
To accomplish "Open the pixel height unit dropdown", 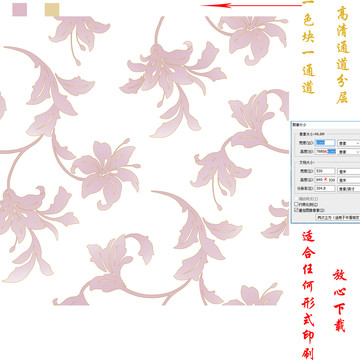I will (x=349, y=152).
